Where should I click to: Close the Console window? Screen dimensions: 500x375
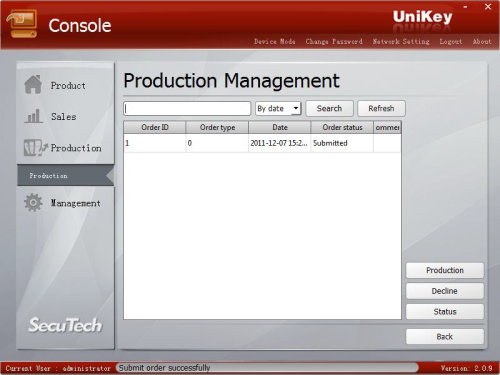pos(488,7)
